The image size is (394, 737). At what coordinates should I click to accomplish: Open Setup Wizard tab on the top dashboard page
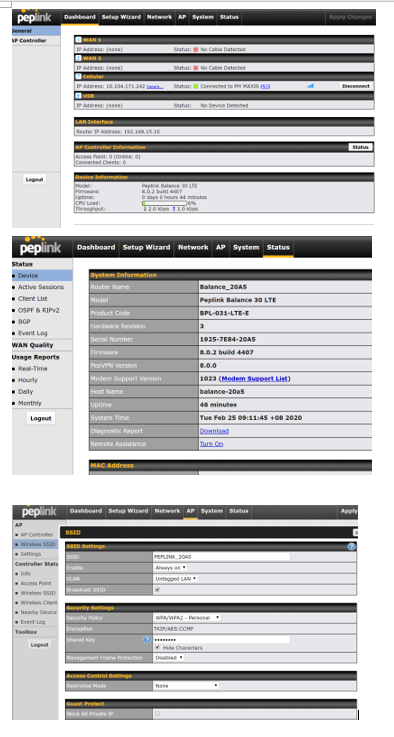[121, 17]
